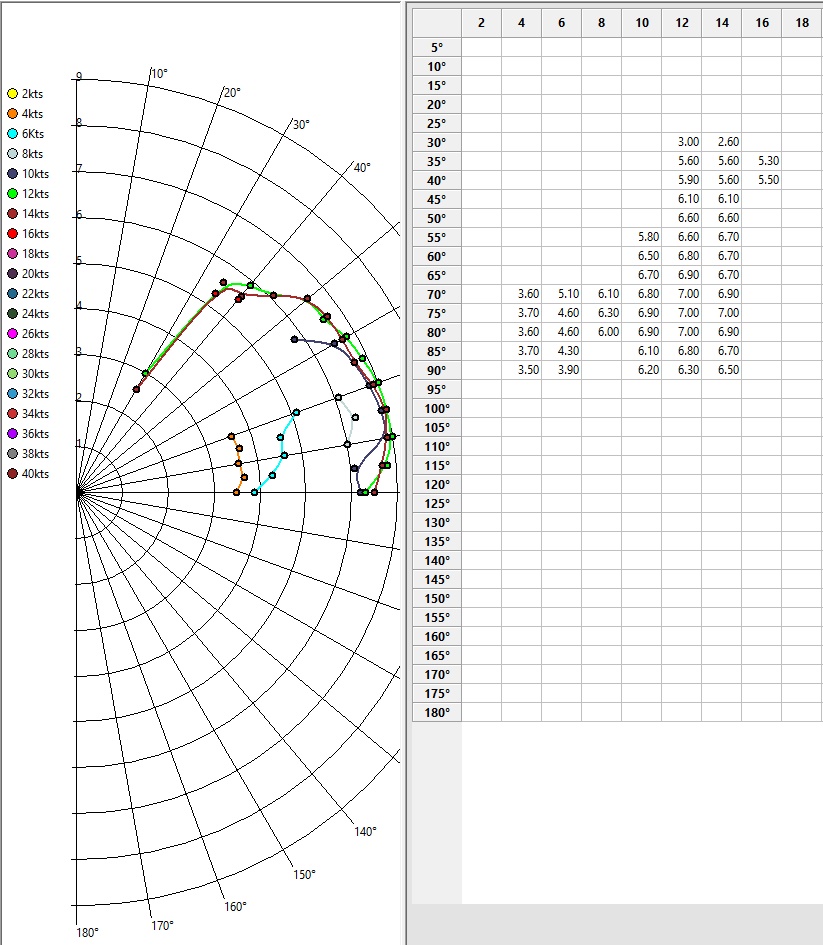
Task: Click the 120° row header
Action: click(x=437, y=485)
